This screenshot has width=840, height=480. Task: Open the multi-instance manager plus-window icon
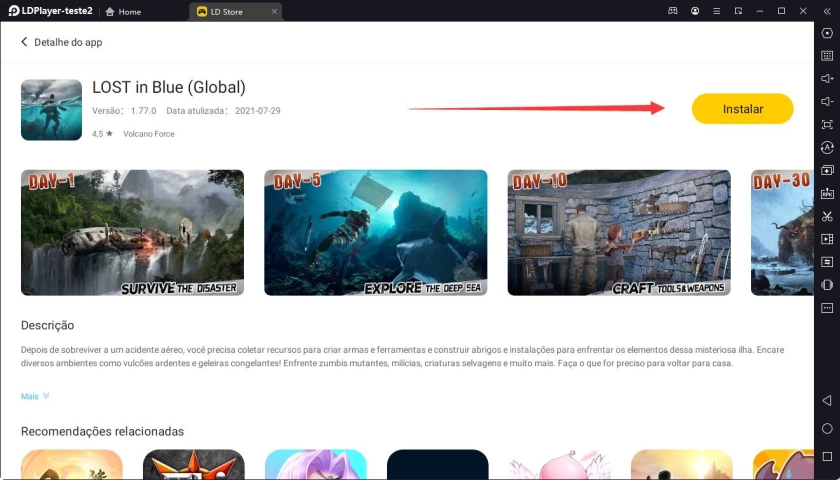point(827,170)
